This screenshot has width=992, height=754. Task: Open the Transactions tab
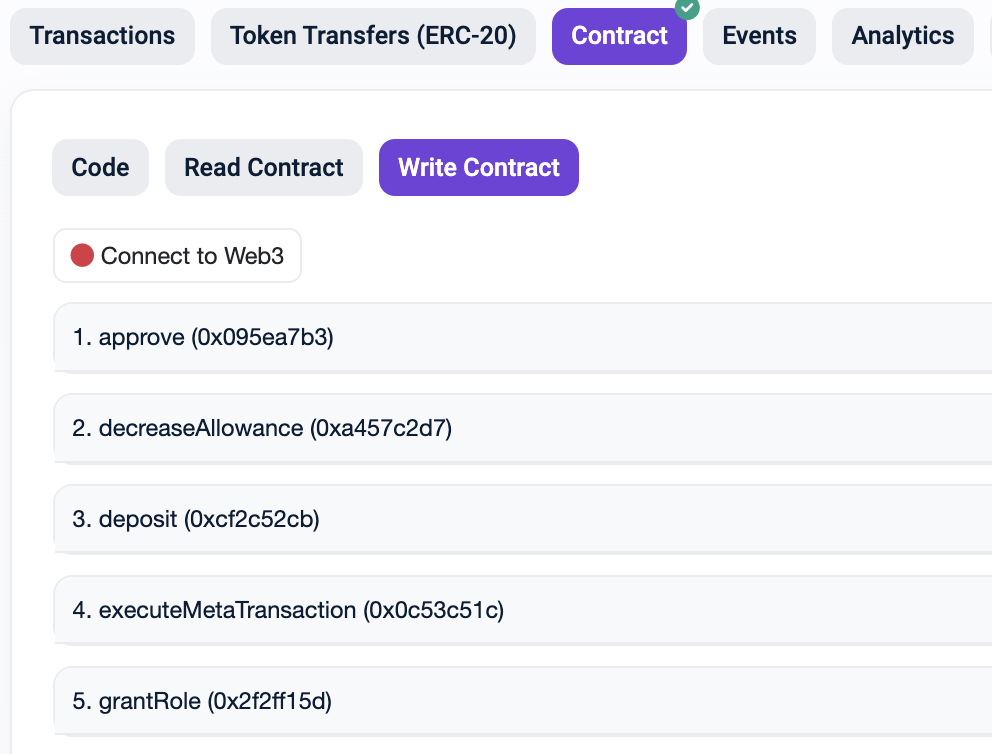[102, 36]
